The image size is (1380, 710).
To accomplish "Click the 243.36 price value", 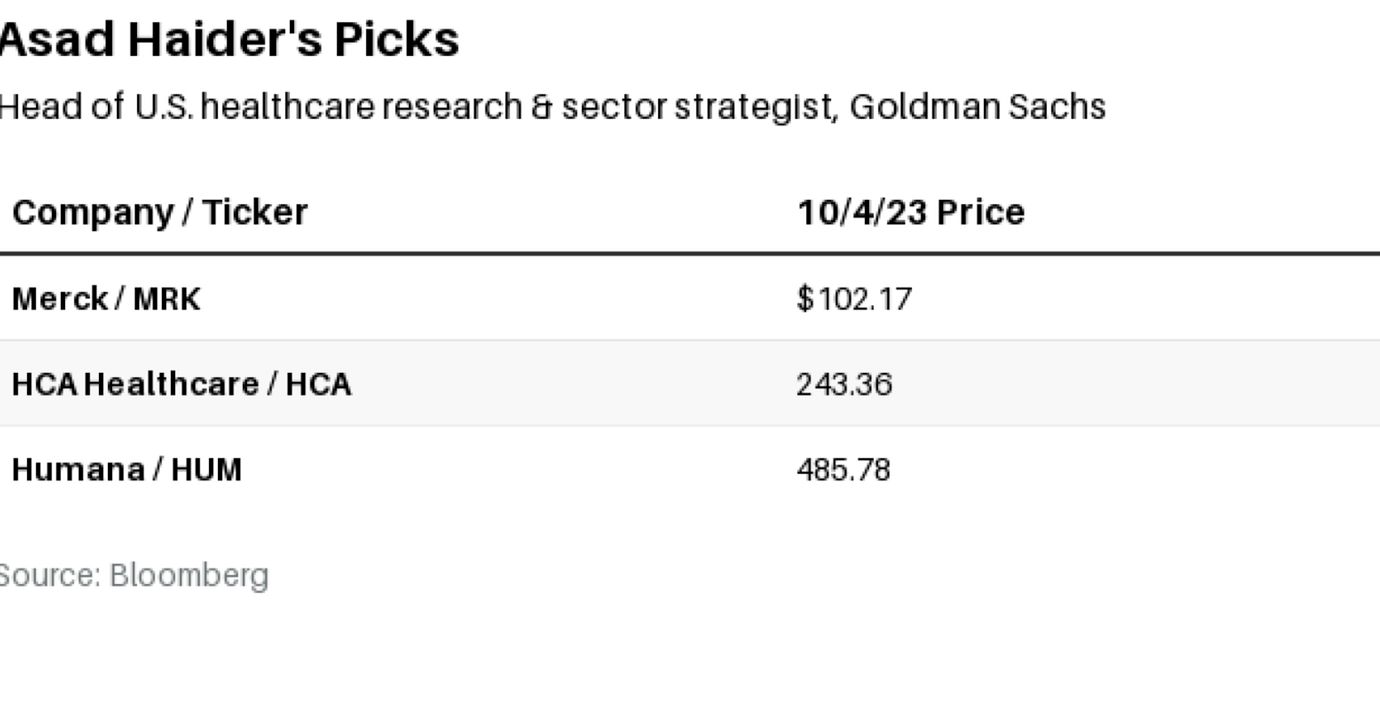I will click(843, 384).
